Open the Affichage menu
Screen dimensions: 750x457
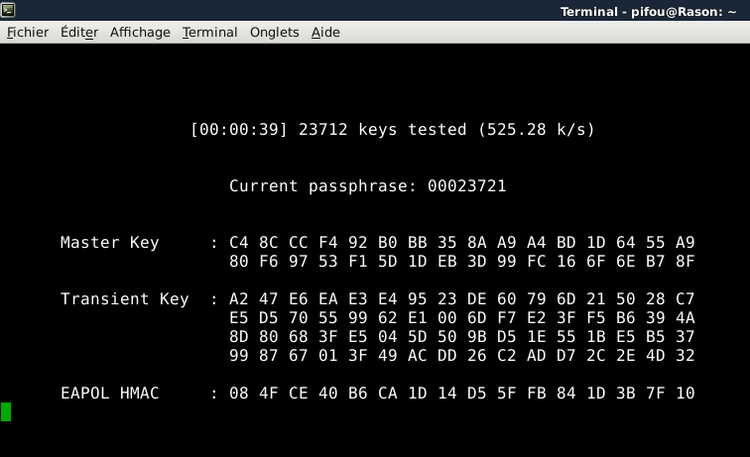pos(140,32)
